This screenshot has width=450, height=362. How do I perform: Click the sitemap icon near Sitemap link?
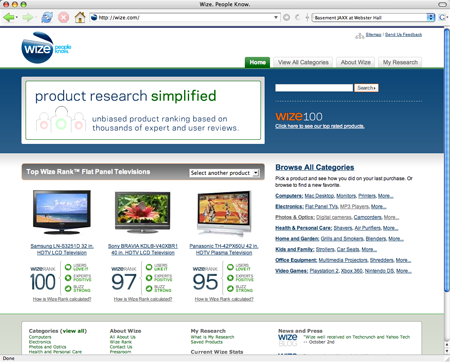[360, 36]
